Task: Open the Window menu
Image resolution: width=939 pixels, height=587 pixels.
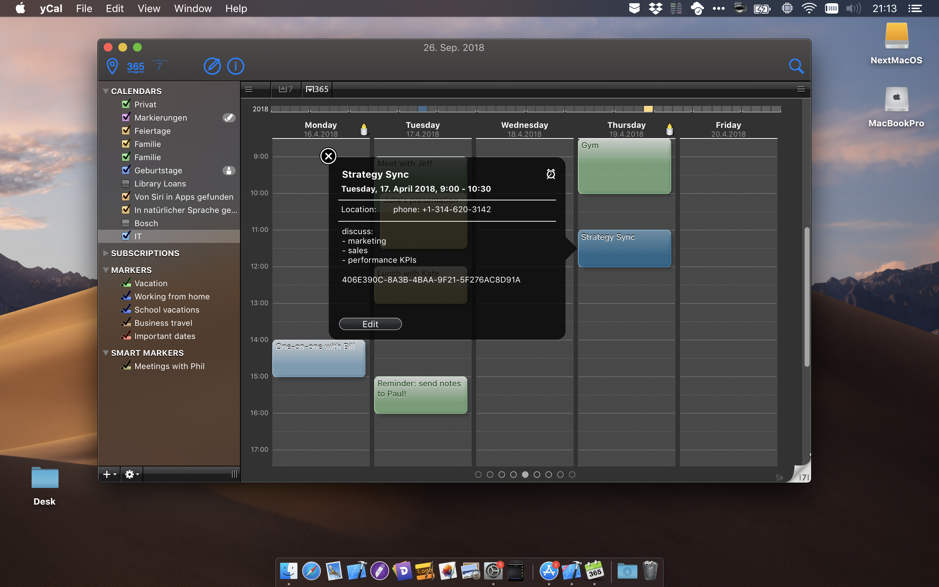Action: click(x=192, y=7)
